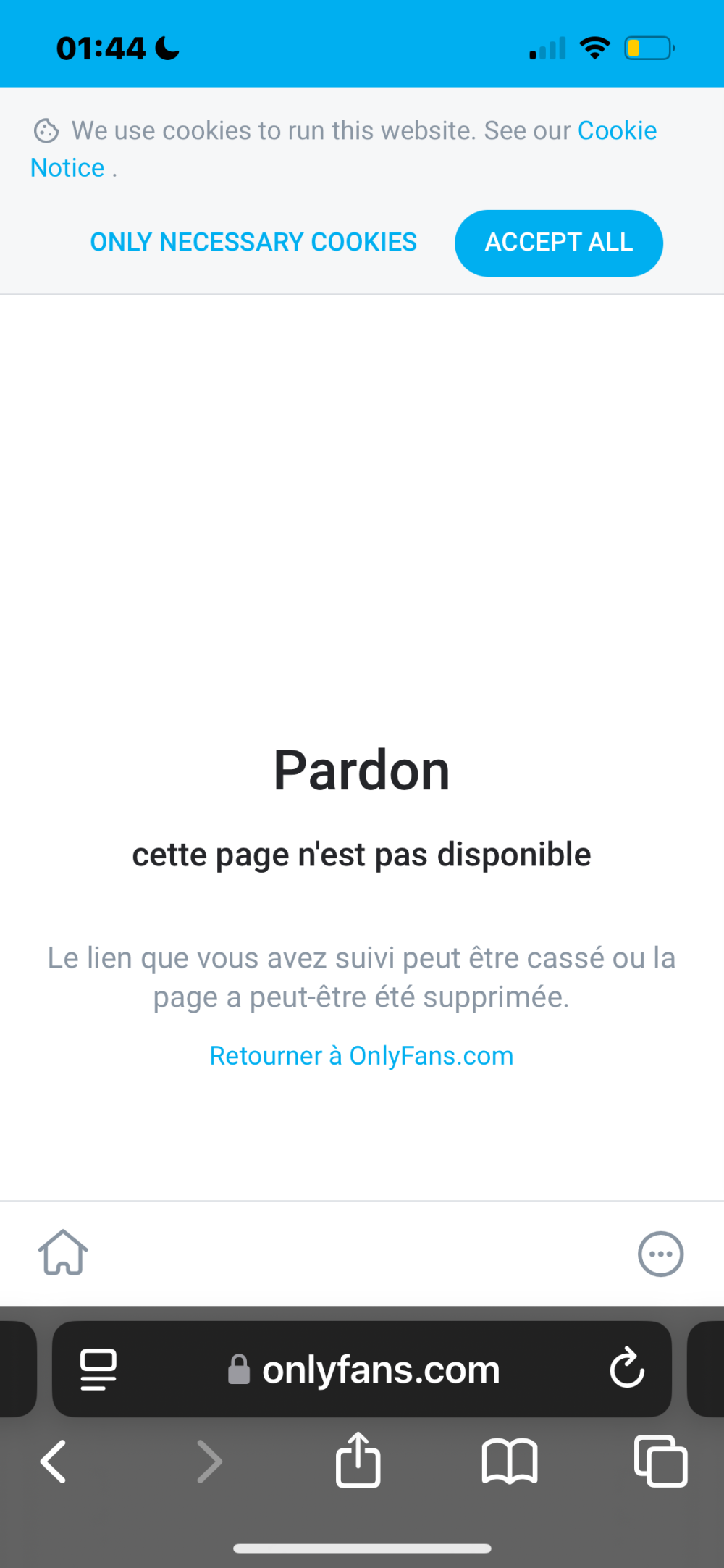Tap the 01:44 clock in the status bar

click(x=101, y=49)
